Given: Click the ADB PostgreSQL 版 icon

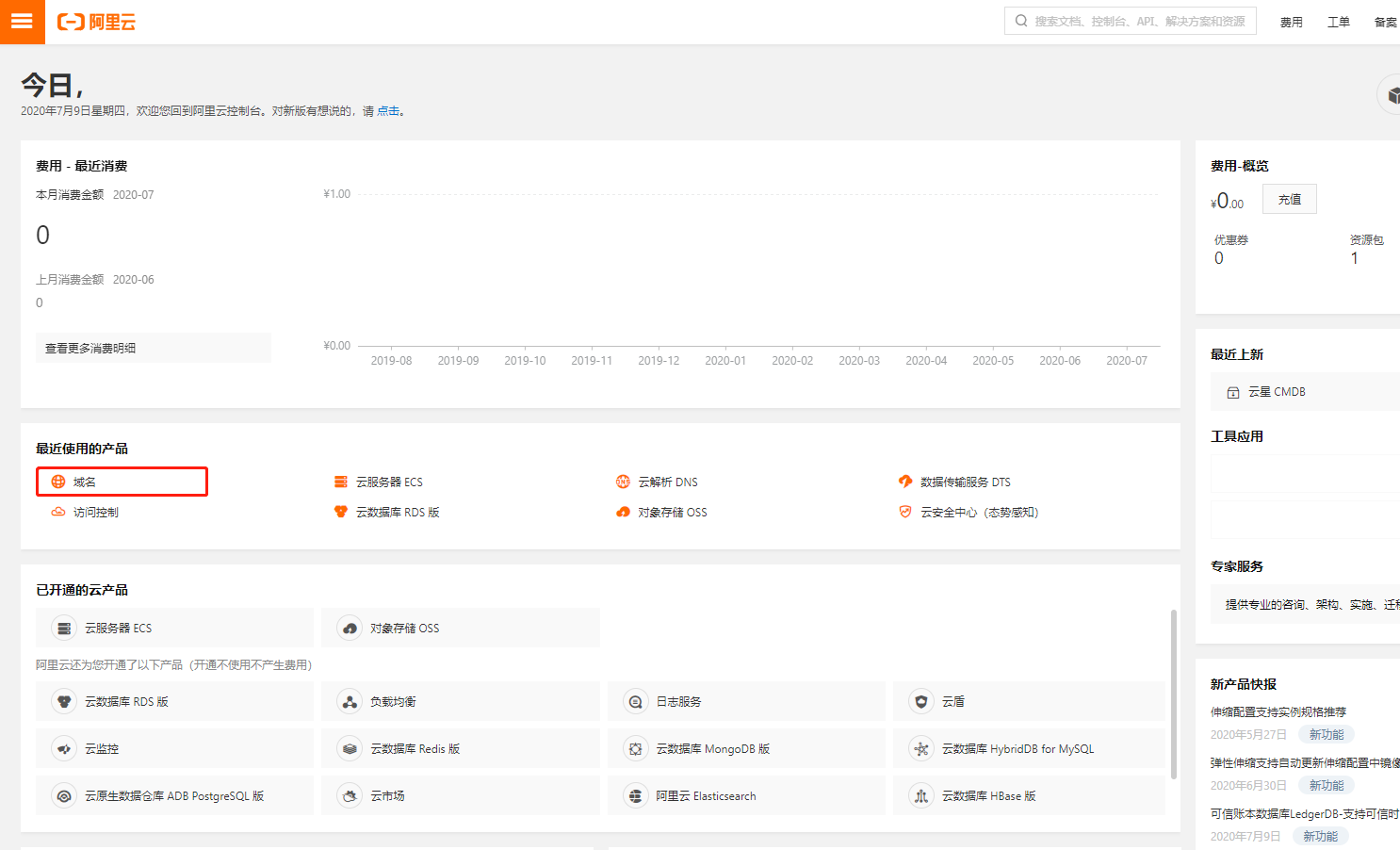Looking at the screenshot, I should click(x=64, y=795).
